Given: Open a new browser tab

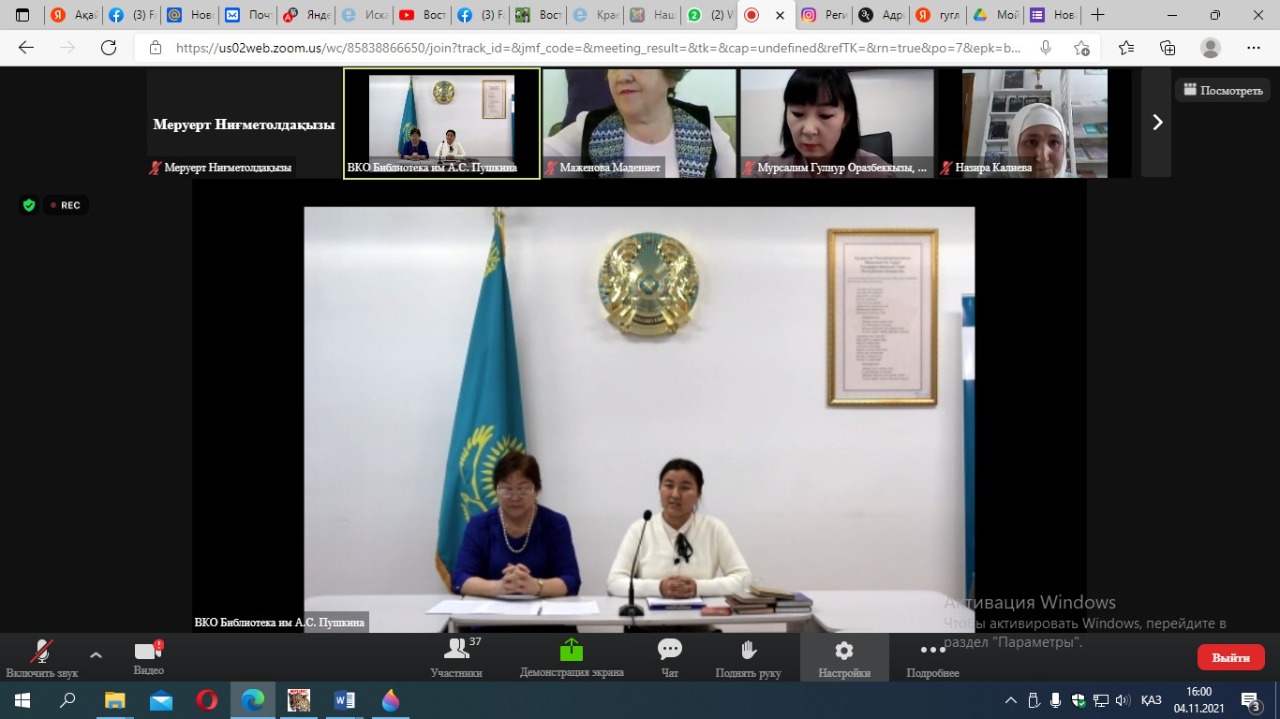Looking at the screenshot, I should click(1098, 15).
